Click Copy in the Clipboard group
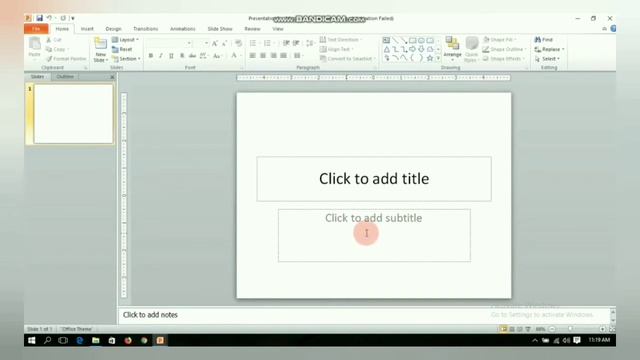 [x=57, y=49]
